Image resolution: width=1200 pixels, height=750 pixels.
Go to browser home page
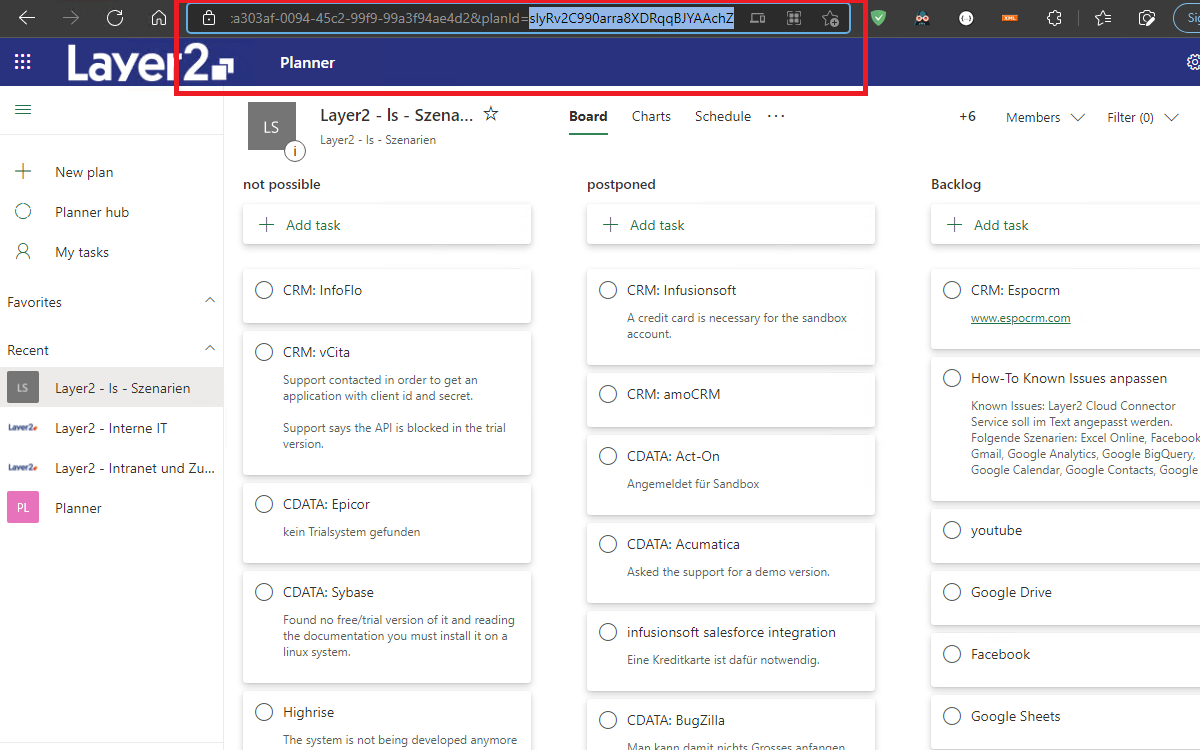click(x=159, y=18)
